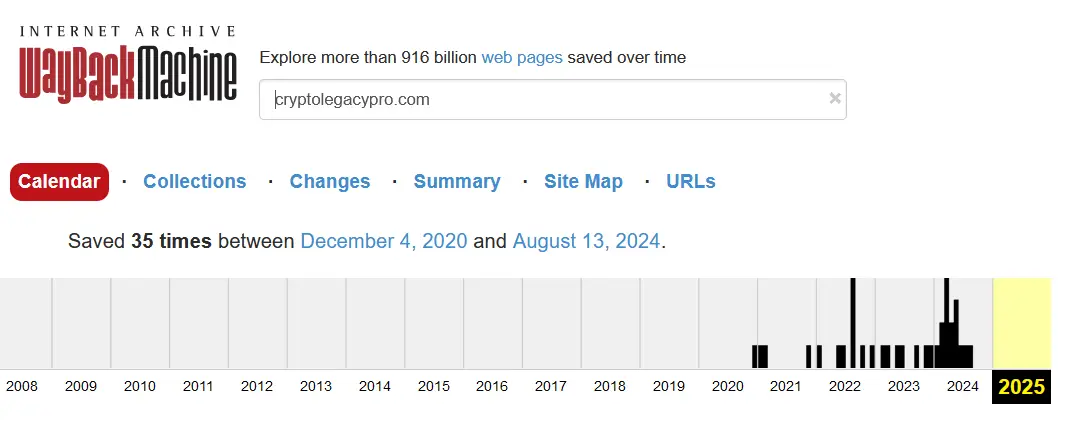This screenshot has width=1069, height=432.
Task: View the Summary tab
Action: coord(457,182)
